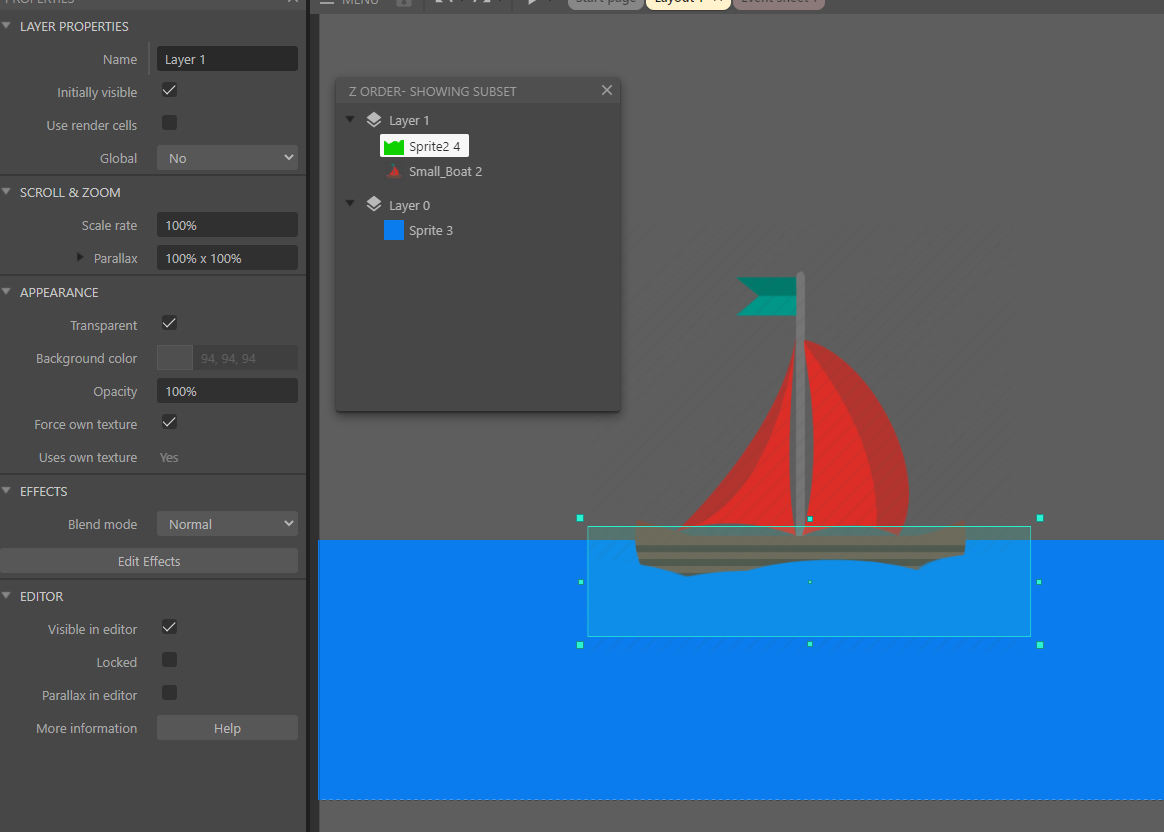The width and height of the screenshot is (1164, 832).
Task: Switch to the Event sheet 1 tab
Action: [778, 3]
